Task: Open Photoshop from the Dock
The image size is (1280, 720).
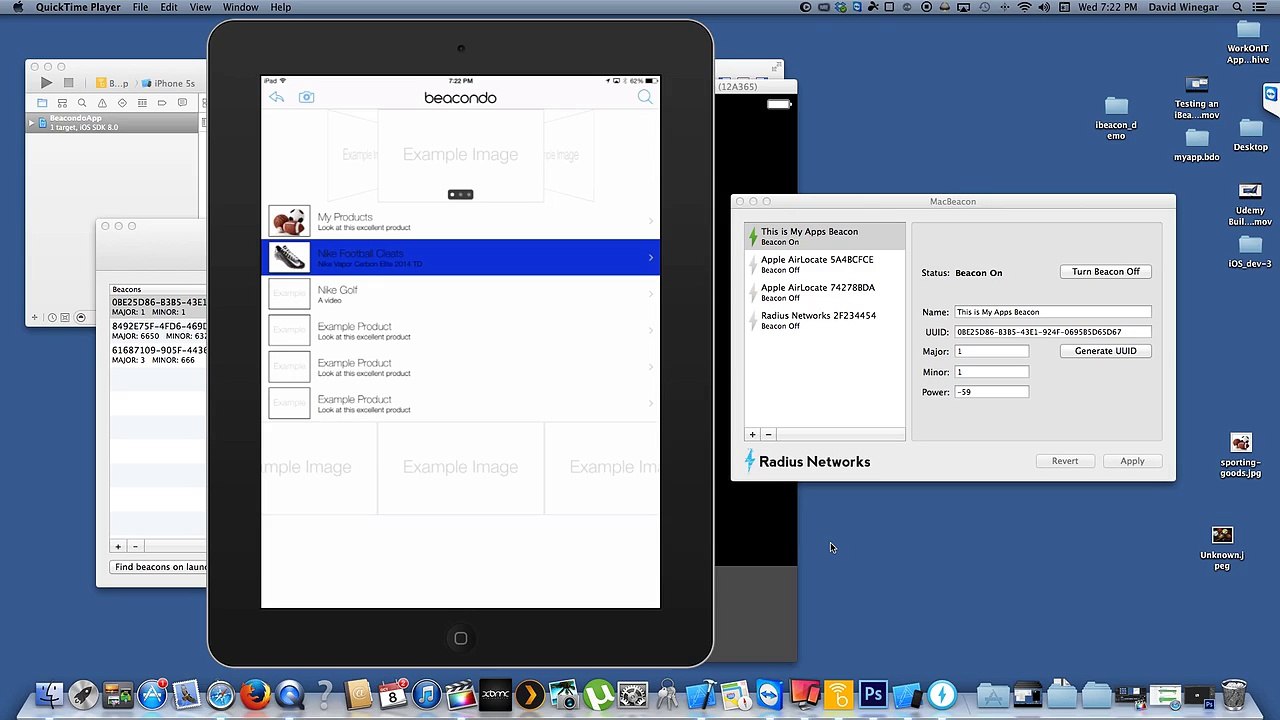Action: tap(872, 694)
